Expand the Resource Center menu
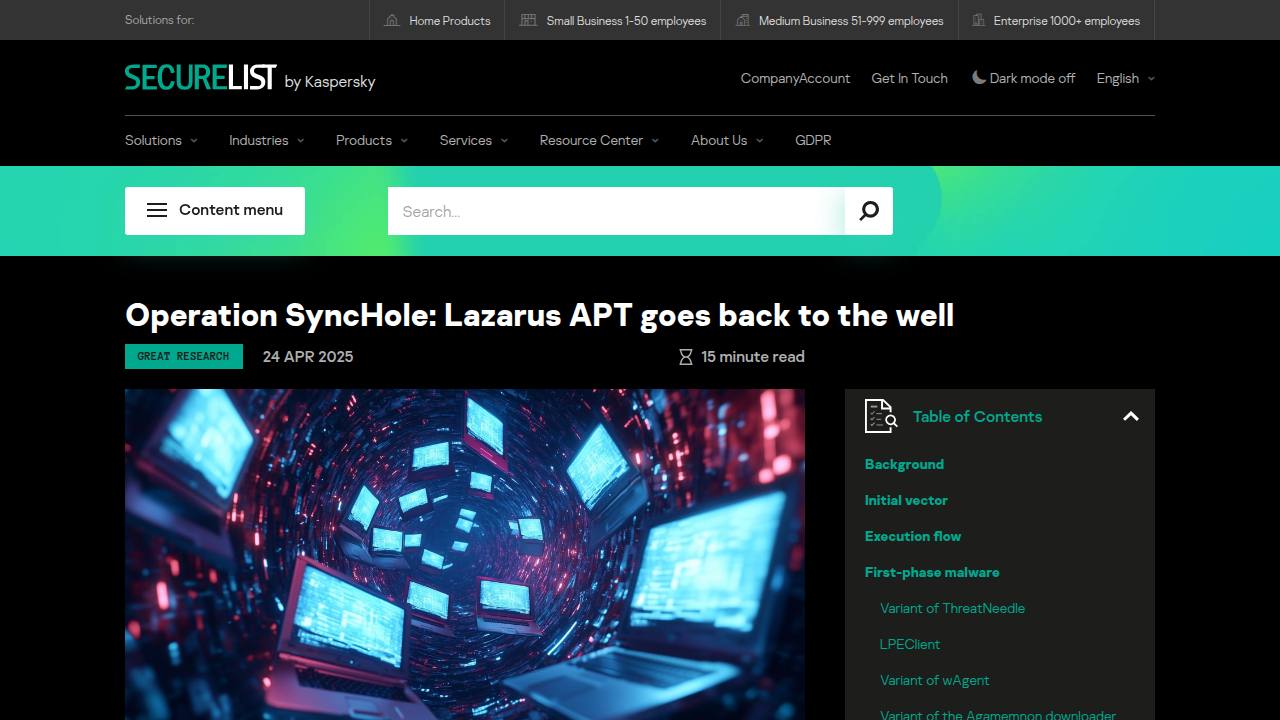 (599, 140)
